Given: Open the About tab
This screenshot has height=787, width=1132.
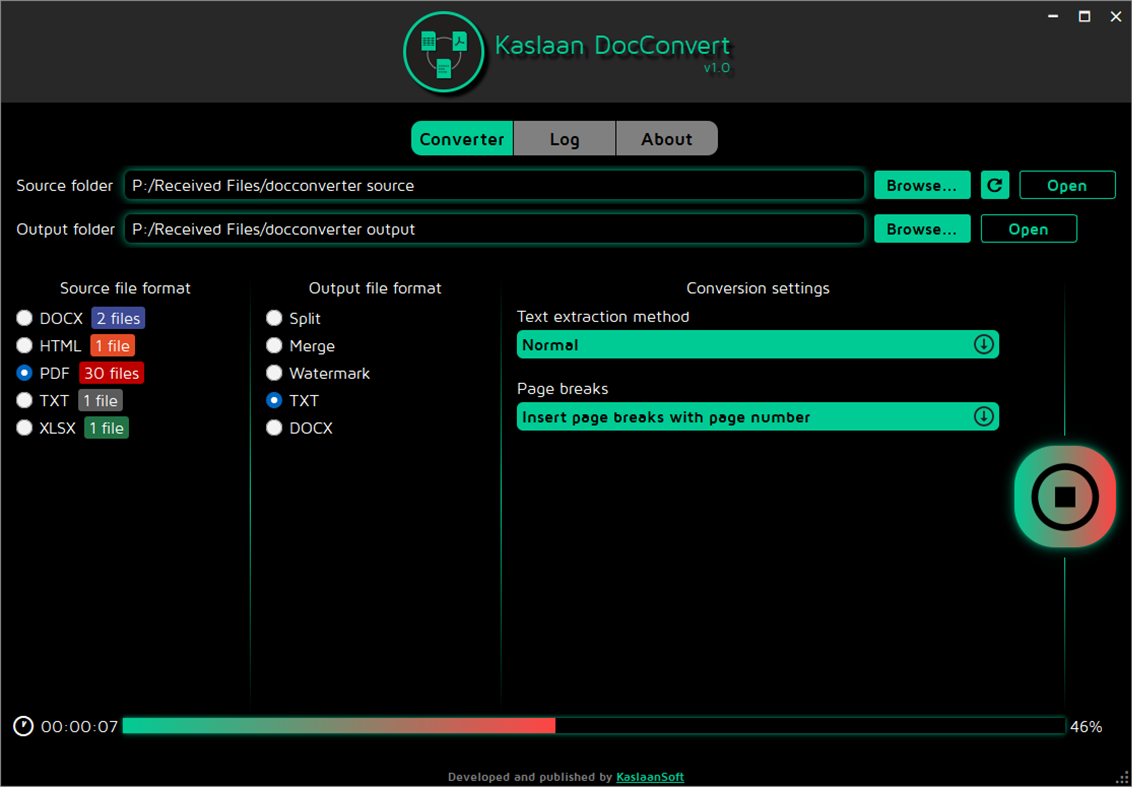Looking at the screenshot, I should coord(666,138).
